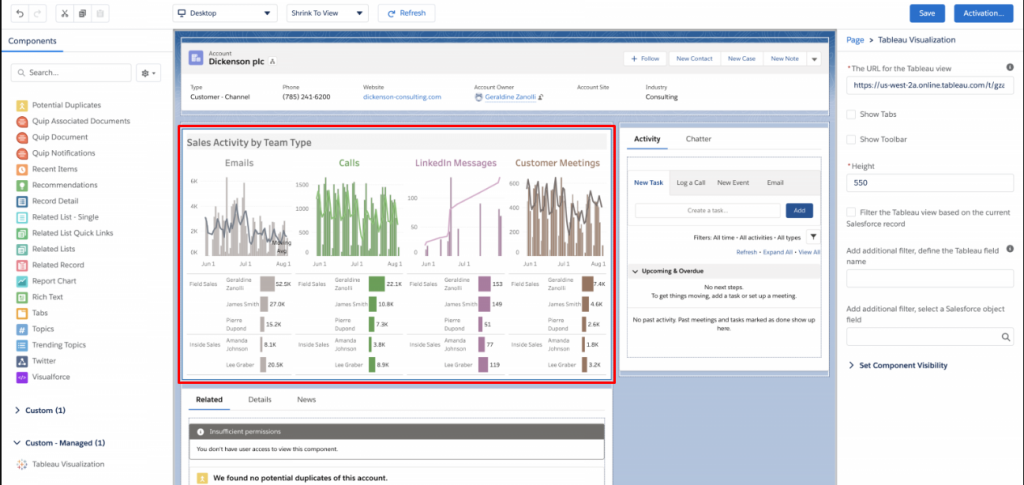Check the filter by current Salesforce record box
This screenshot has width=1024, height=485.
851,213
